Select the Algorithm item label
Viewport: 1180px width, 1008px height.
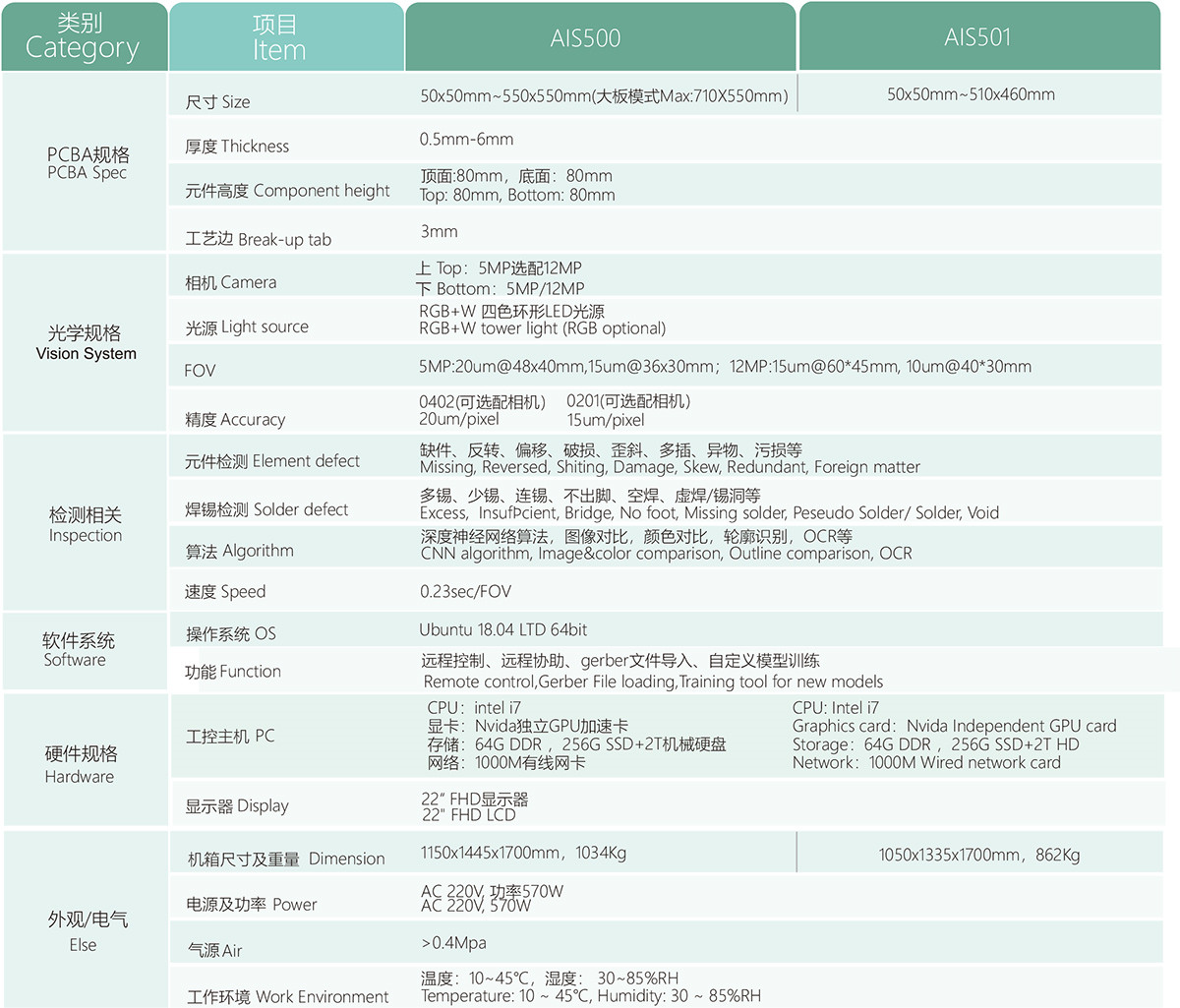pyautogui.click(x=239, y=551)
